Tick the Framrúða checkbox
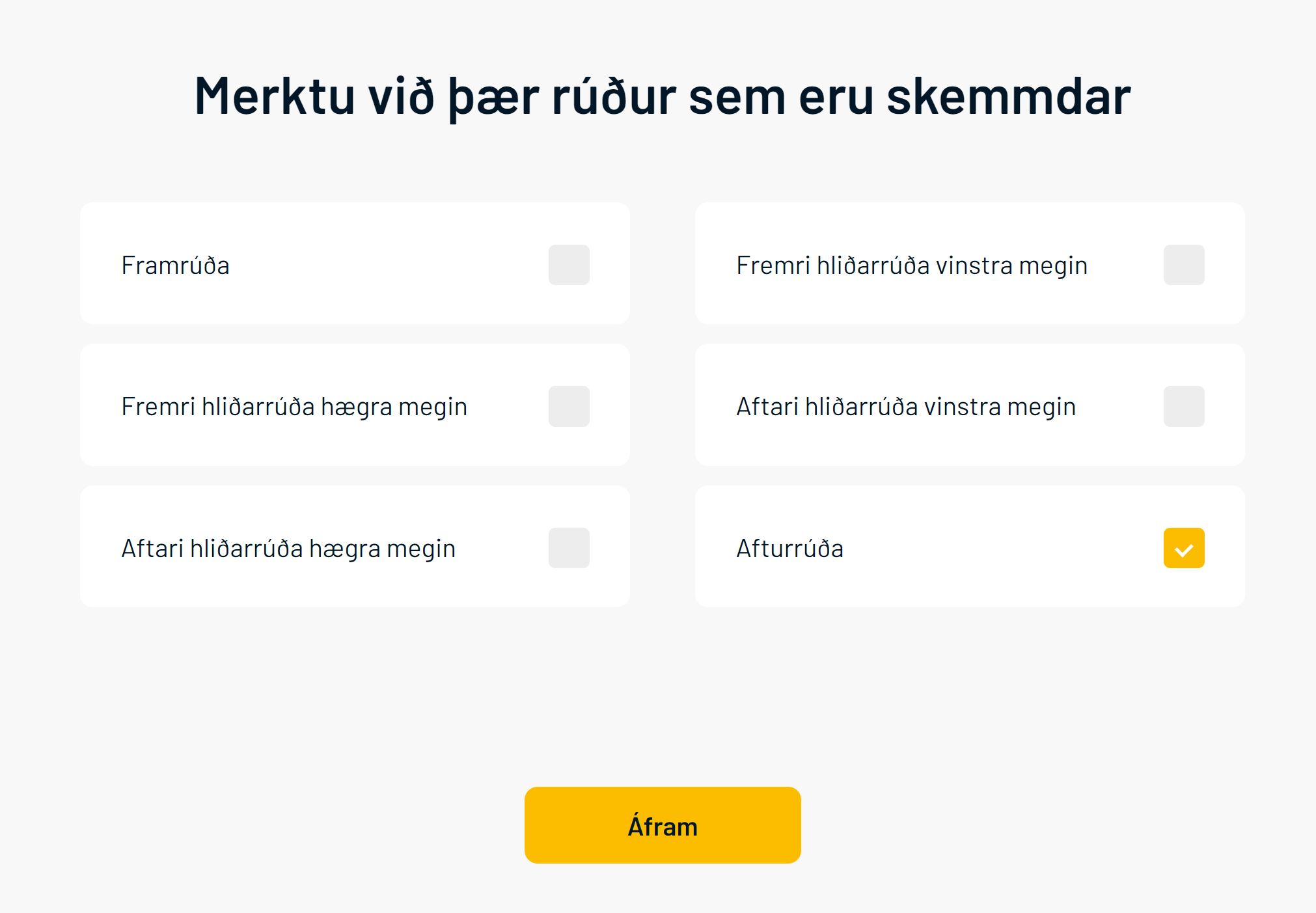 coord(569,265)
